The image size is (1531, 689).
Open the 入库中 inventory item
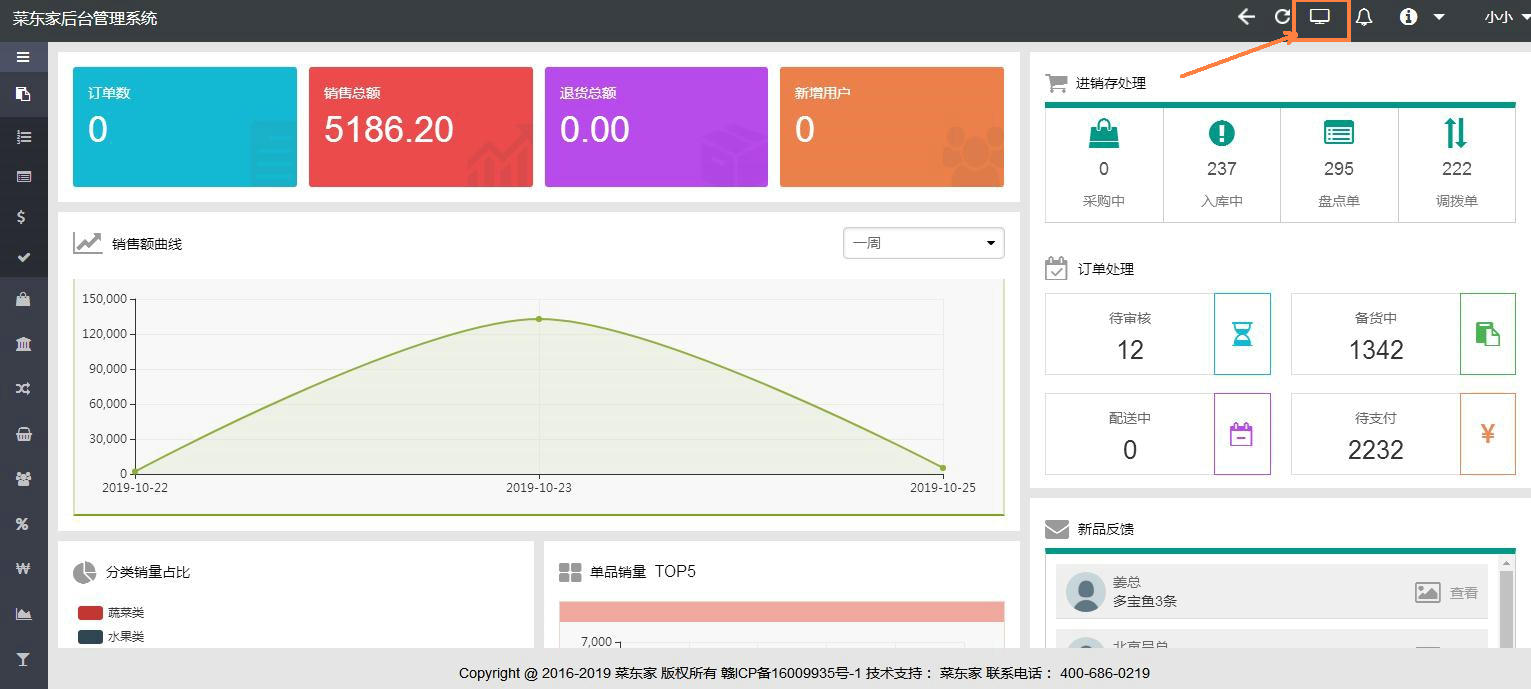1221,165
